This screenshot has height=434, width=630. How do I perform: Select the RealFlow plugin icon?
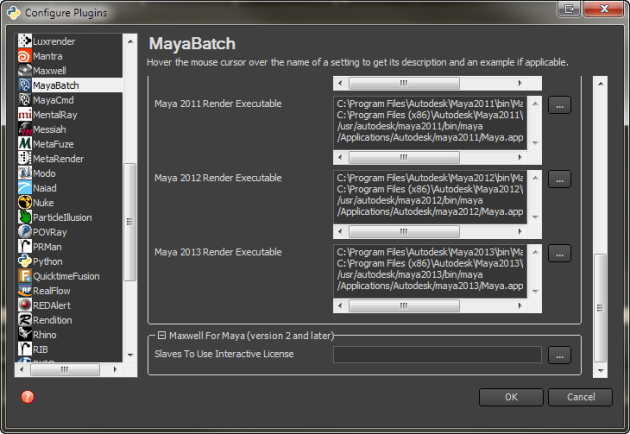tap(25, 291)
